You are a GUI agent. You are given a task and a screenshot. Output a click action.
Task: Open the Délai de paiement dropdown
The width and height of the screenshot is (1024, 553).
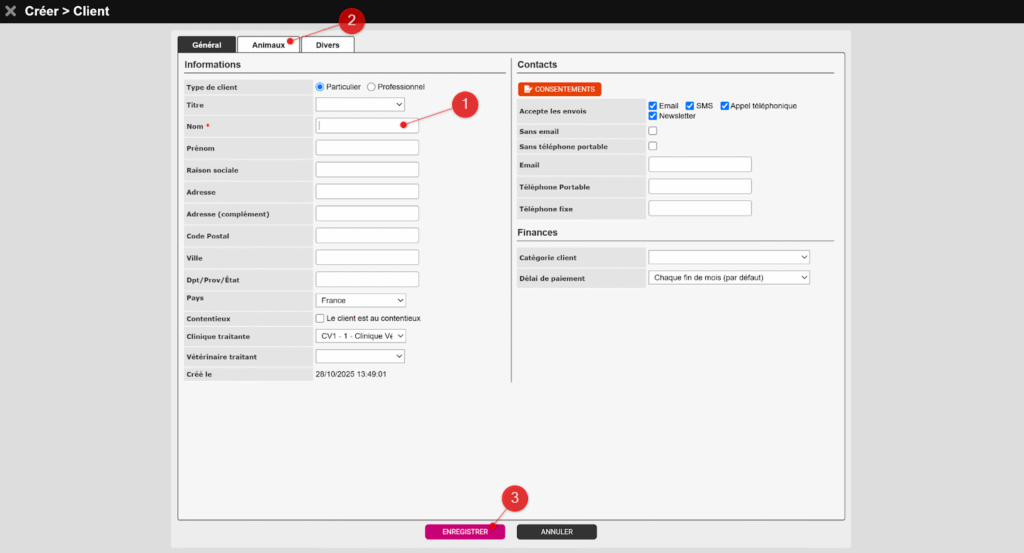728,277
